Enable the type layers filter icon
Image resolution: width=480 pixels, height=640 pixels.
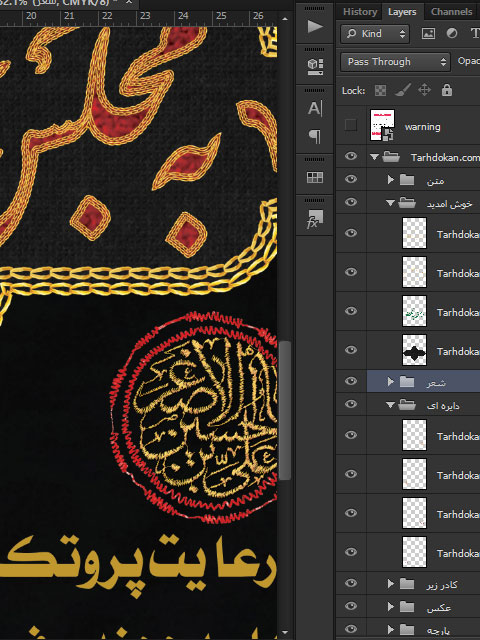click(475, 33)
